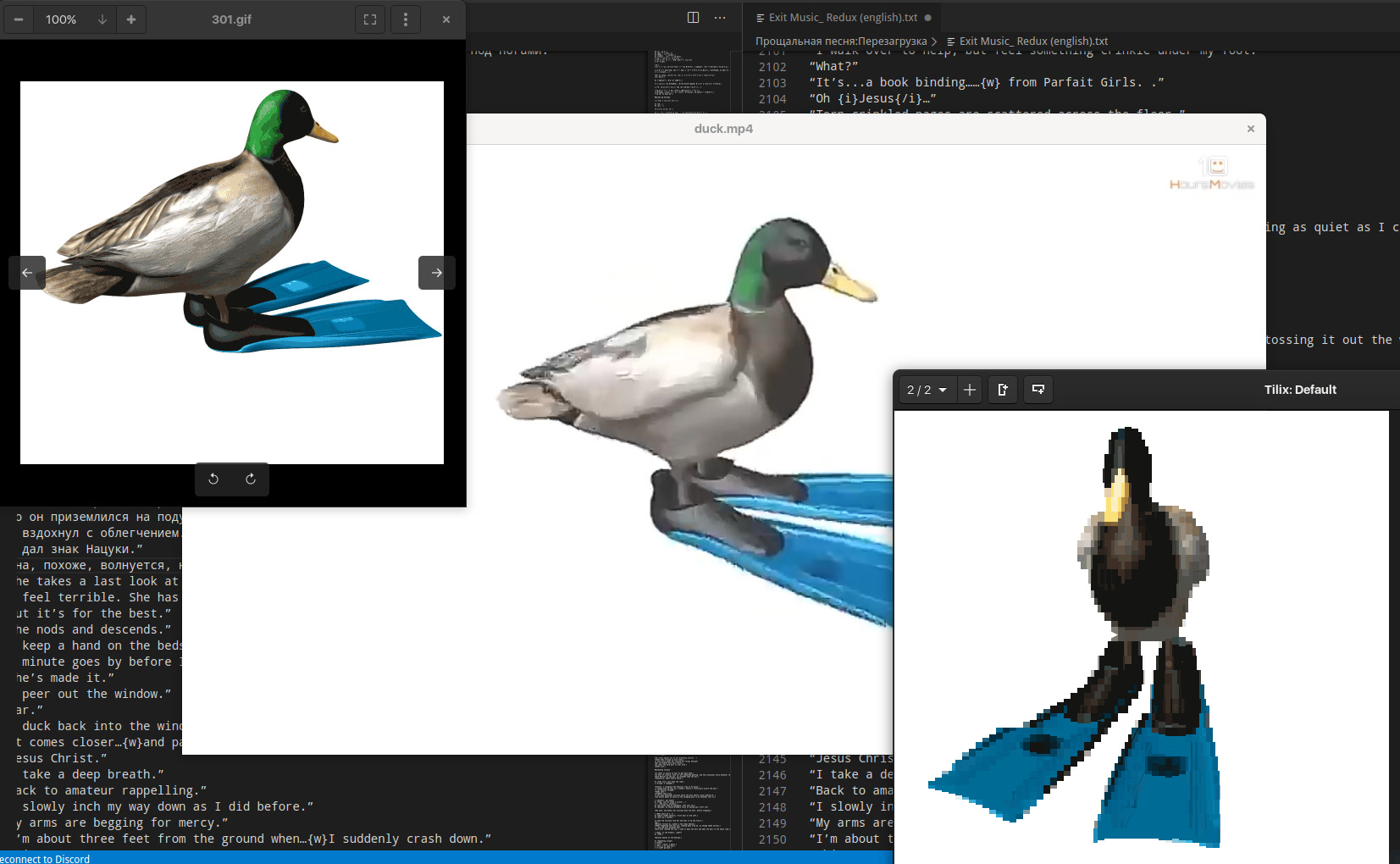The height and width of the screenshot is (864, 1400).
Task: Close the duck.mp4 video window
Action: (x=1250, y=129)
